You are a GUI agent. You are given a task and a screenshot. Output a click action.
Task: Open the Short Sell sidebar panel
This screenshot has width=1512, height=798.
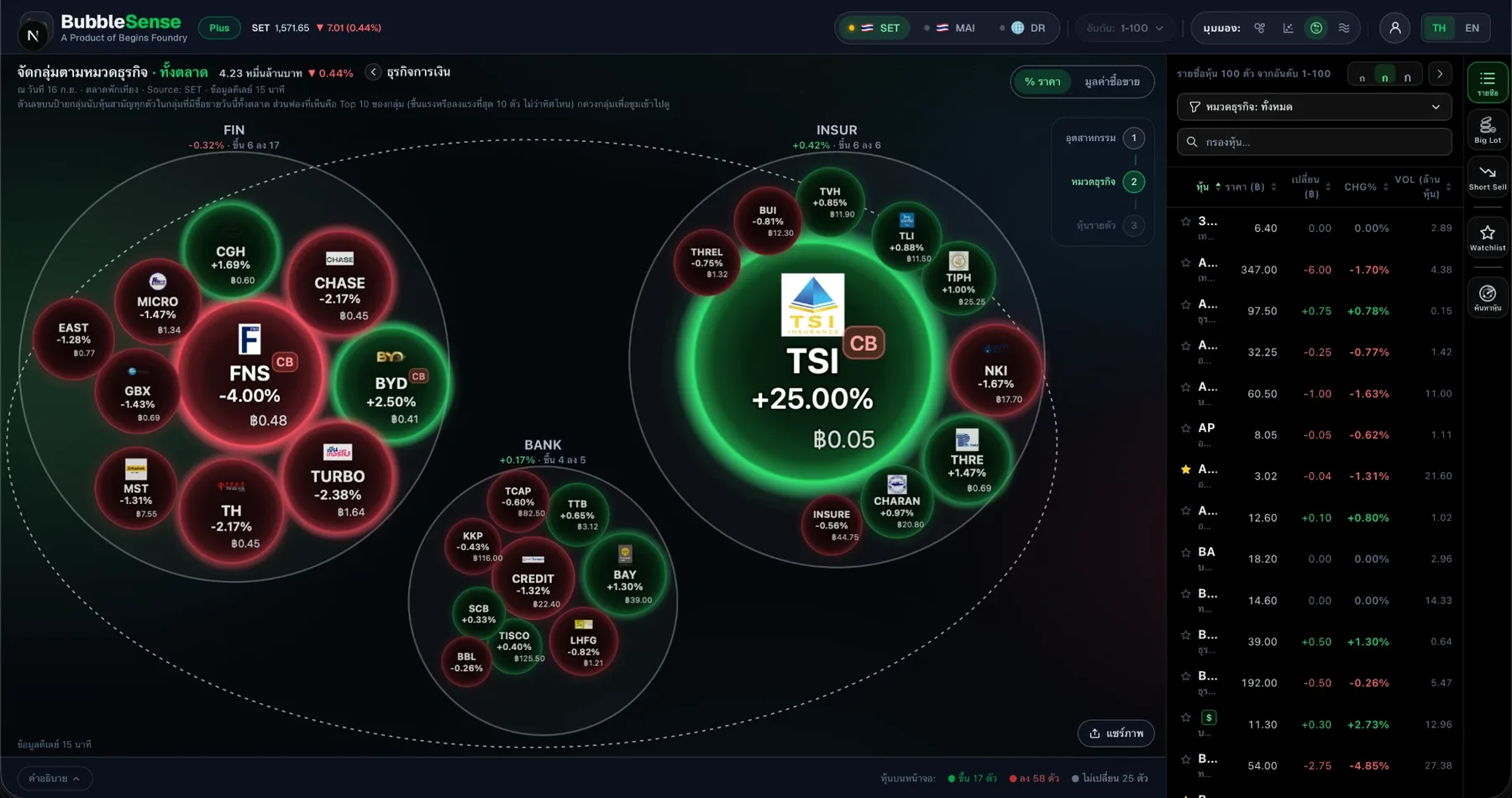coord(1487,177)
